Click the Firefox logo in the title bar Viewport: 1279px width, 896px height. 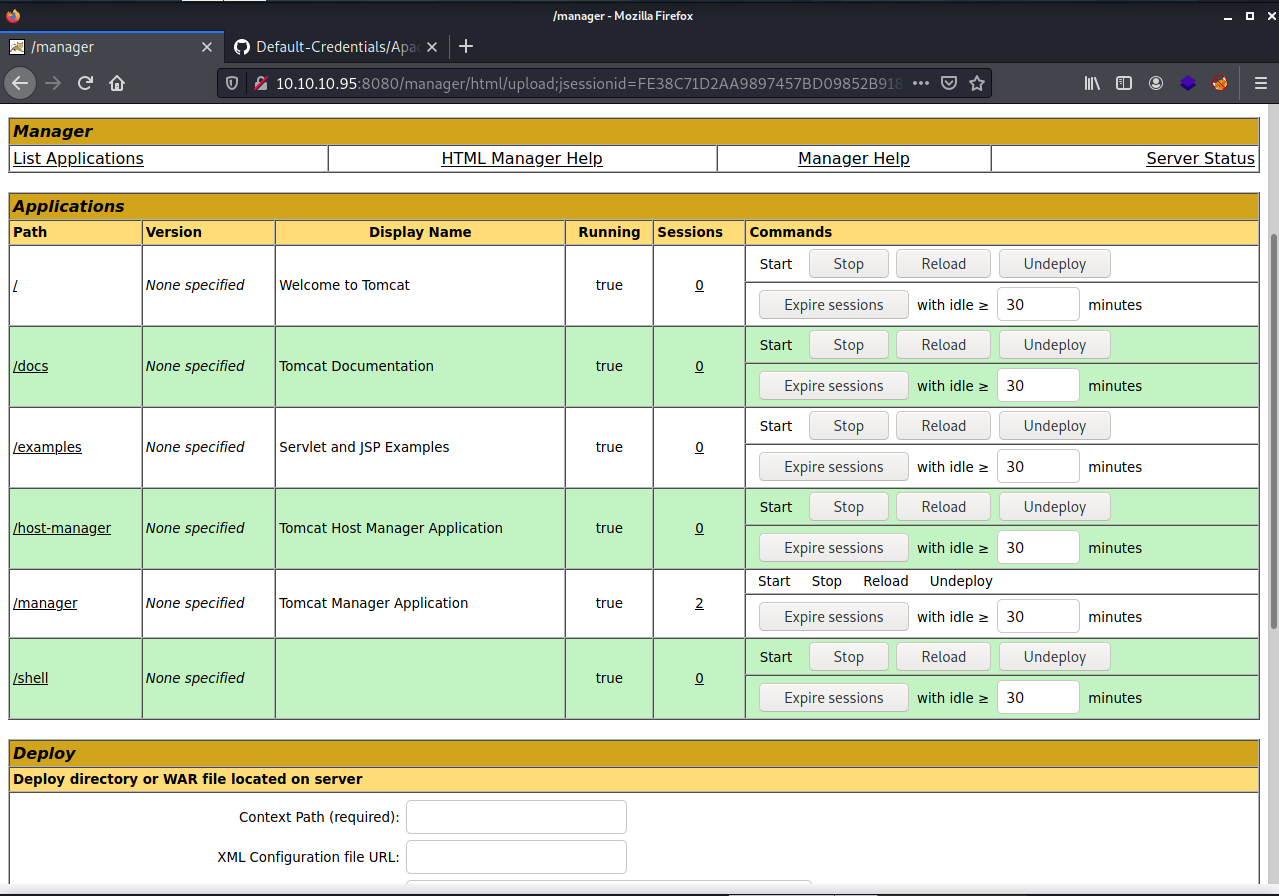[x=13, y=15]
